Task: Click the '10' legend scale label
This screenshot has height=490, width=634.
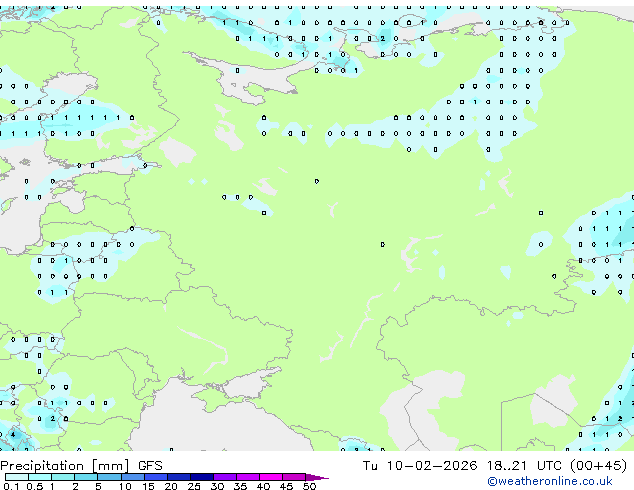Action: coord(125,486)
